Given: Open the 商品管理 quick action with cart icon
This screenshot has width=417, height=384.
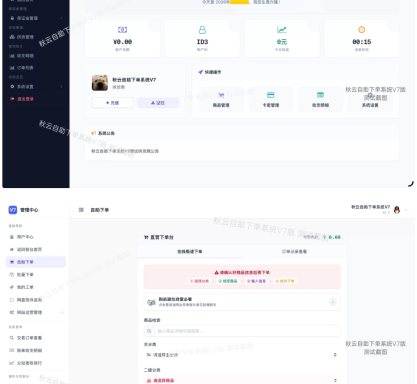Looking at the screenshot, I should [x=221, y=99].
